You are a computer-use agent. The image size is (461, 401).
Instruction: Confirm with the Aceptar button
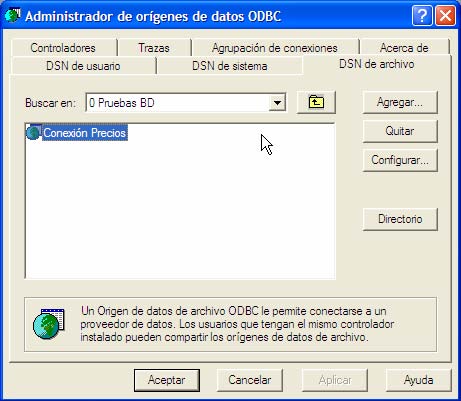(167, 380)
